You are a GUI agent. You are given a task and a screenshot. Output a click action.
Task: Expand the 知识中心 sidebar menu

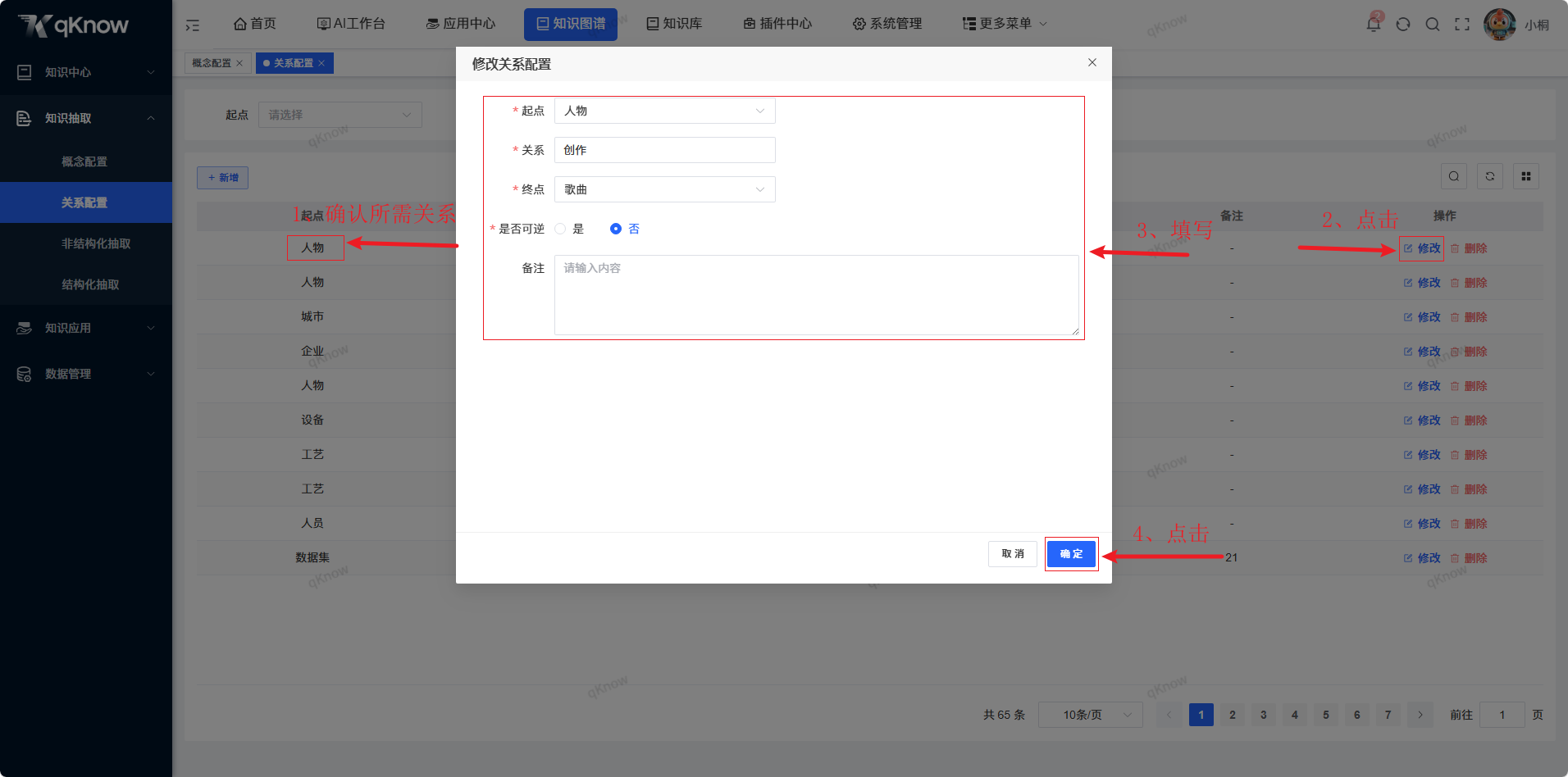point(86,72)
